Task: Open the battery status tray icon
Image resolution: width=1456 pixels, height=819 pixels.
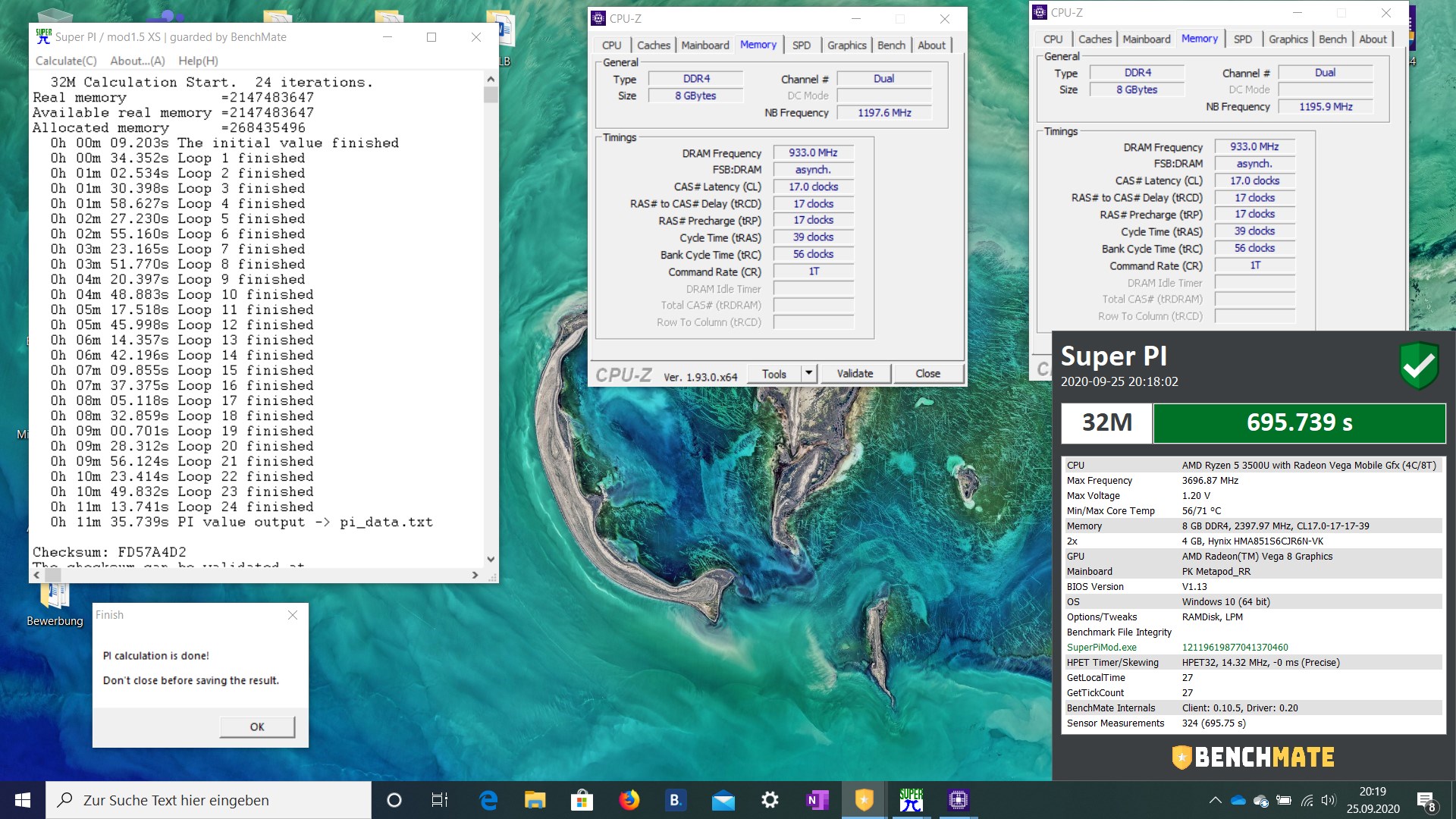Action: 1284,800
